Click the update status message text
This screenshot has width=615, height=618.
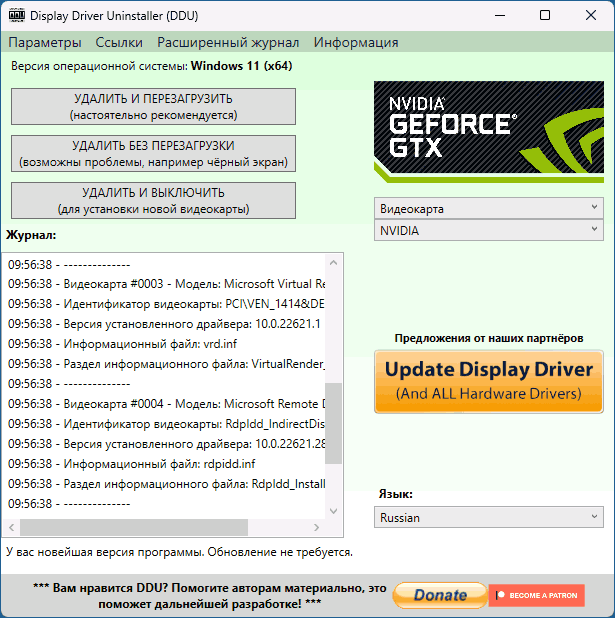pyautogui.click(x=179, y=552)
